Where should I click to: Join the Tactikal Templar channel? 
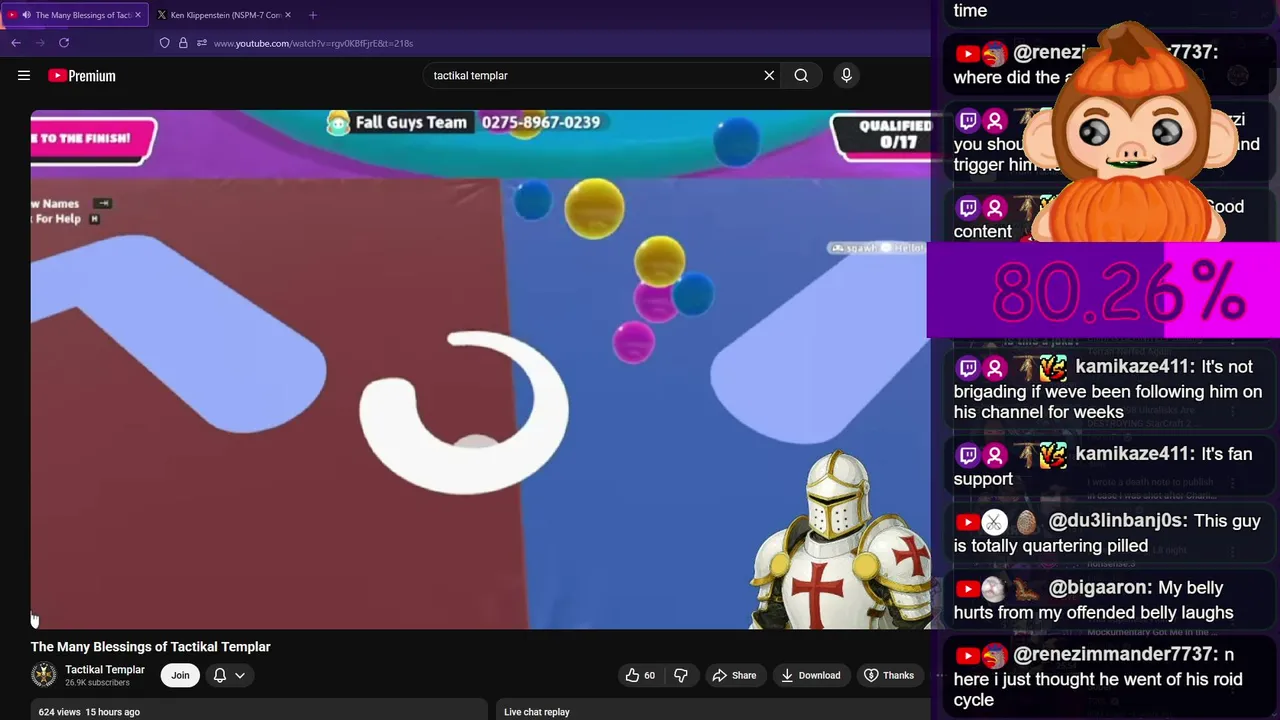[x=180, y=675]
